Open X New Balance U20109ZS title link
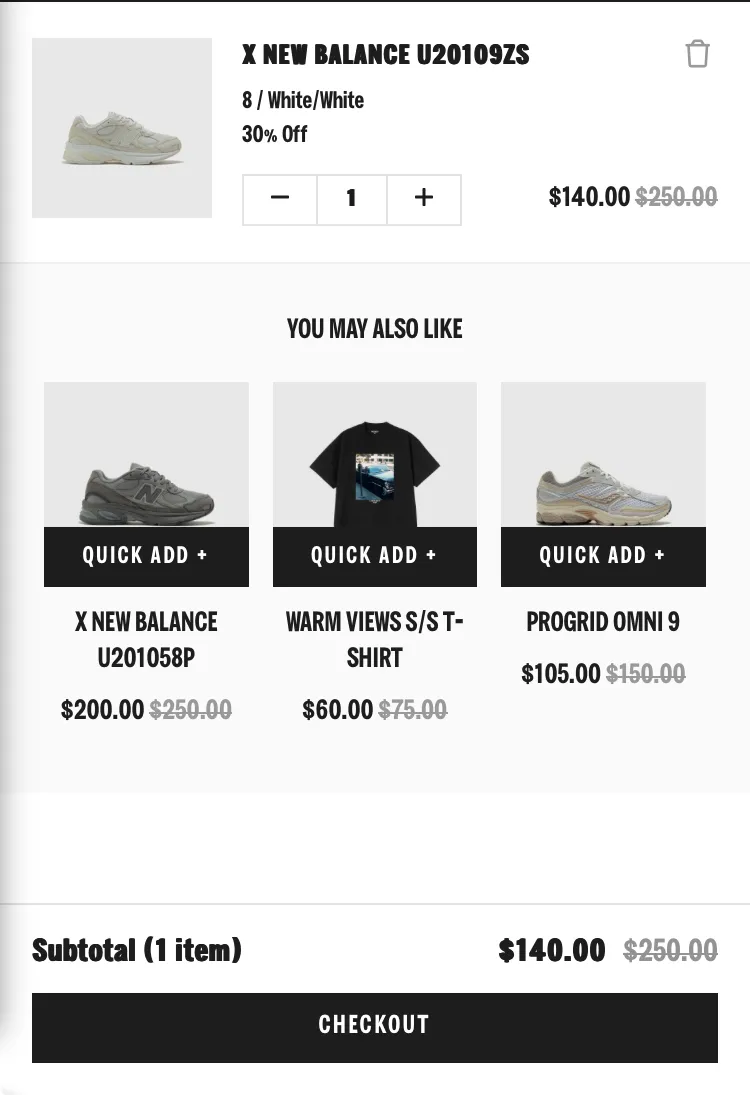The image size is (750, 1095). click(385, 54)
